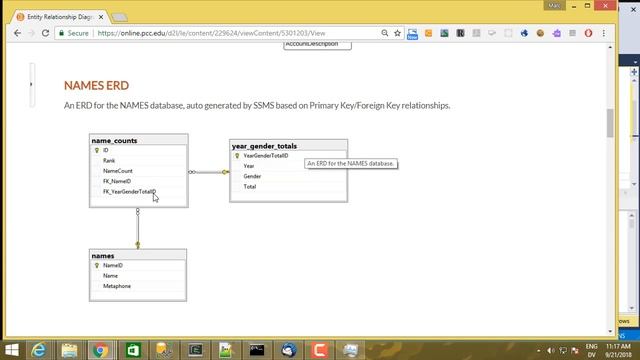Open the Chrome three-dot menu
This screenshot has width=640, height=360.
coord(604,33)
